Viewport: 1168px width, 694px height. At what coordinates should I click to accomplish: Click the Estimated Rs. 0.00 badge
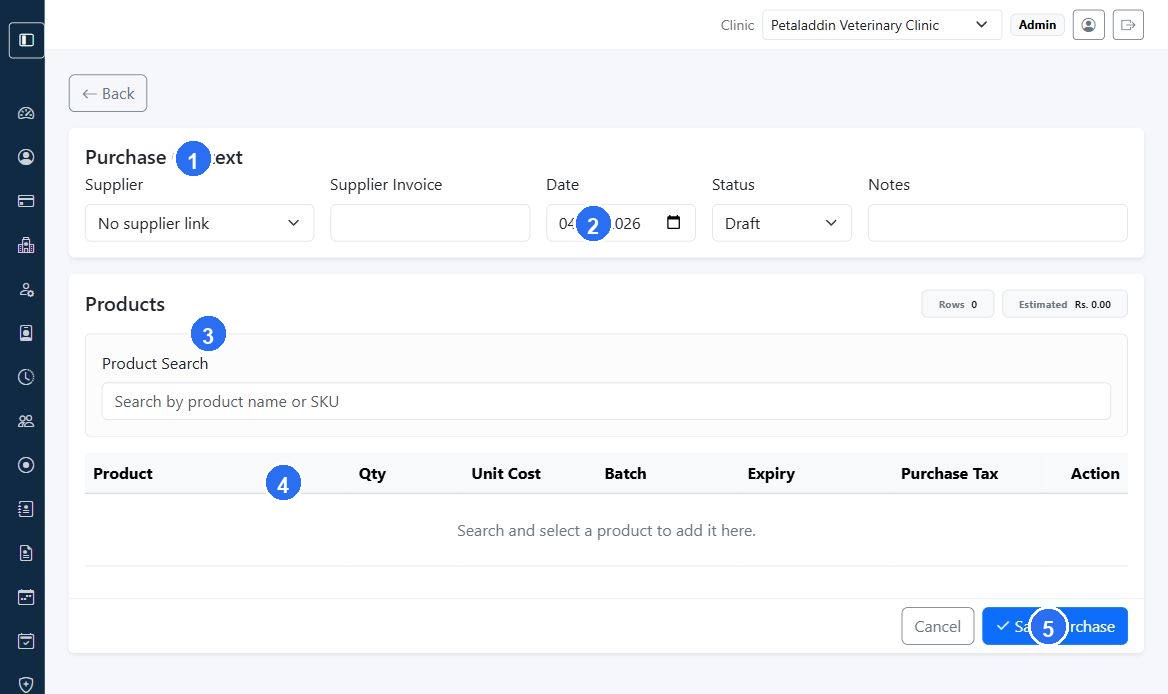1064,305
